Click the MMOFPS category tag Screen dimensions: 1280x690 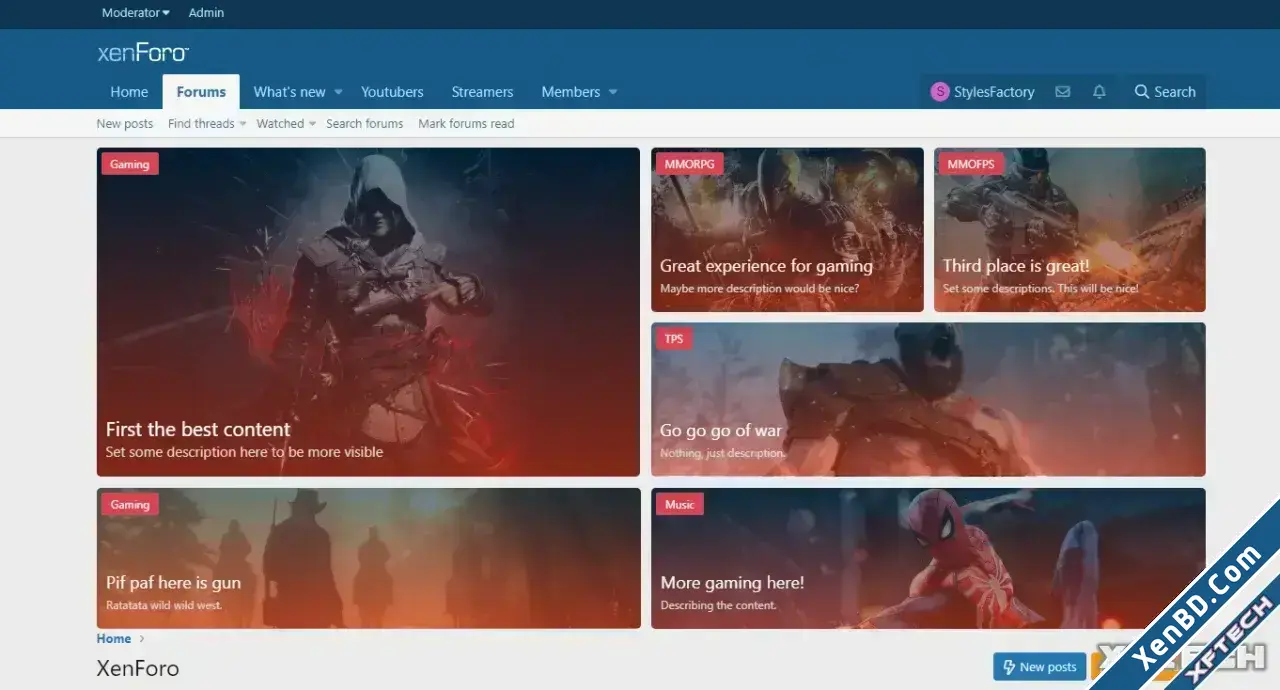(971, 164)
